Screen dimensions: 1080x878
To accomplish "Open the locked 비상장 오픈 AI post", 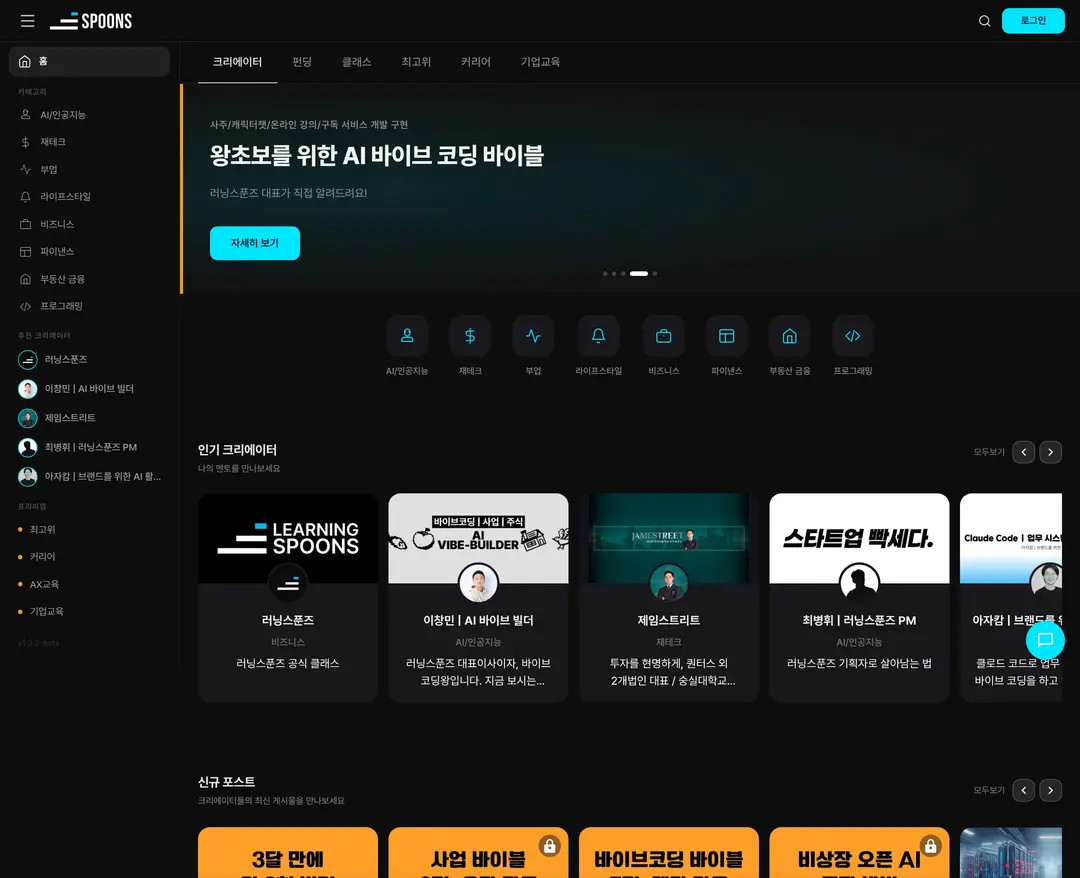I will pyautogui.click(x=859, y=853).
